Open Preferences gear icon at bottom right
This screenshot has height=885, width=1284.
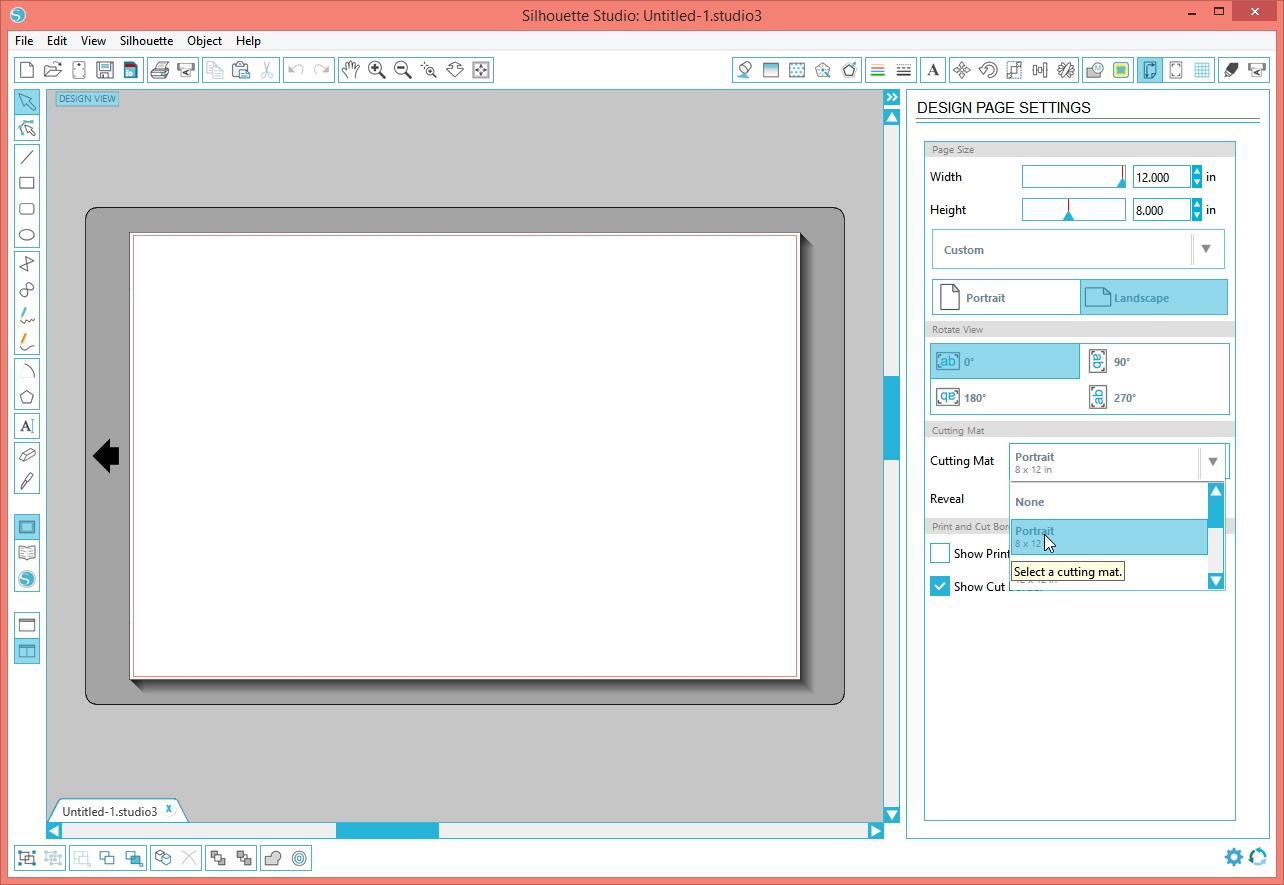1234,857
